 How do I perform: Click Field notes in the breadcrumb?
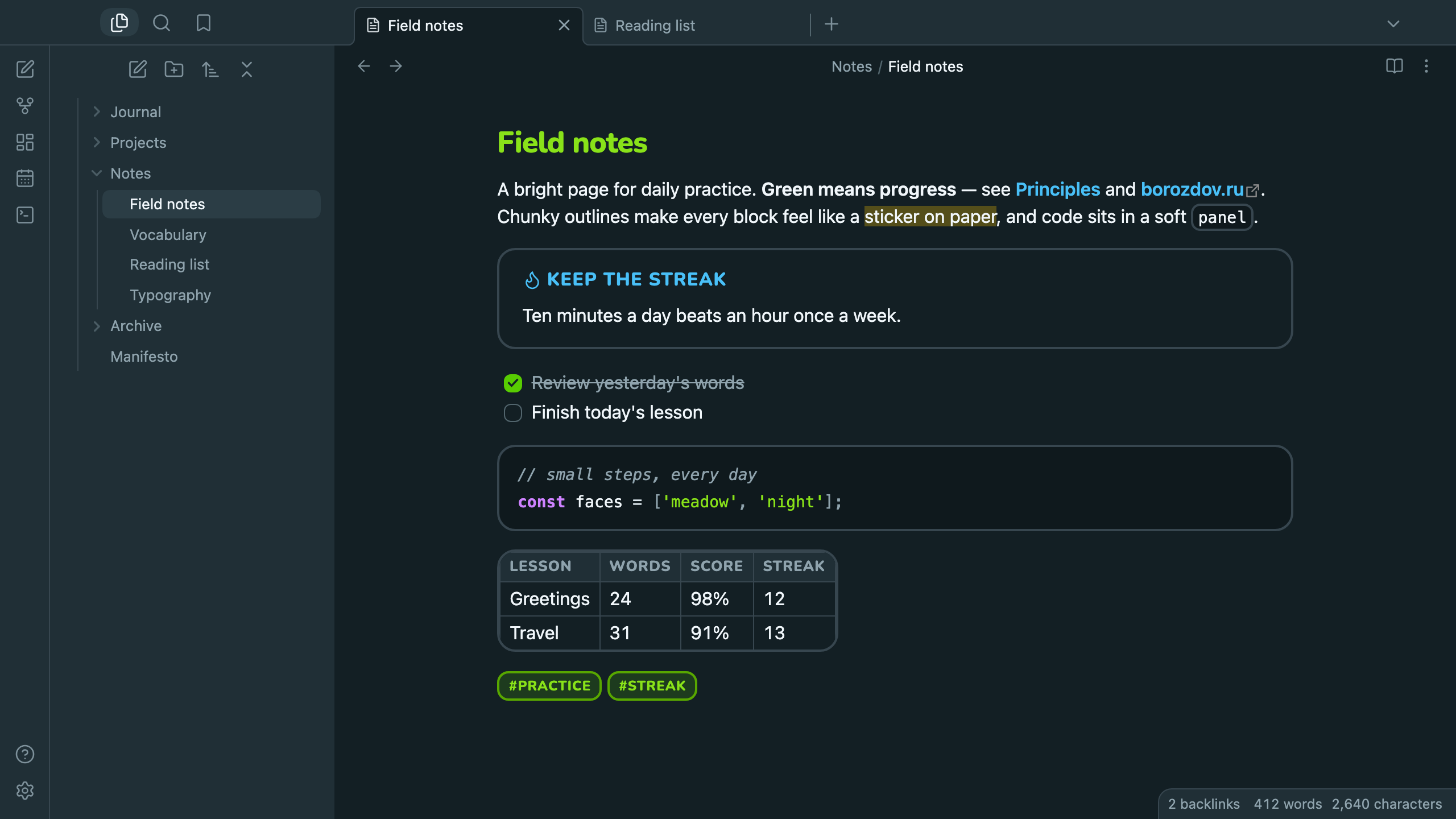925,67
